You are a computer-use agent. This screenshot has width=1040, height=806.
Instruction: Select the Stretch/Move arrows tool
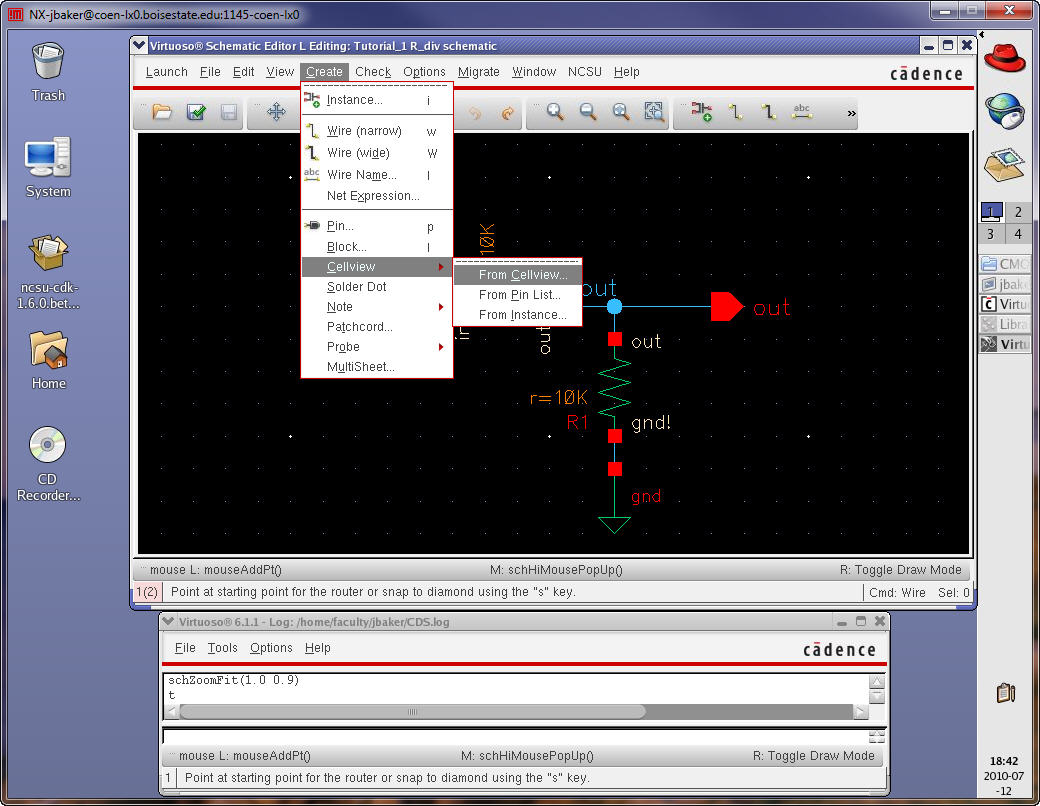(x=277, y=113)
